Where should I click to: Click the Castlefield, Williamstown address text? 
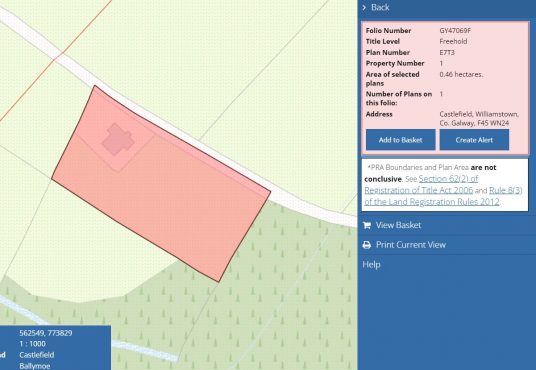coord(479,119)
